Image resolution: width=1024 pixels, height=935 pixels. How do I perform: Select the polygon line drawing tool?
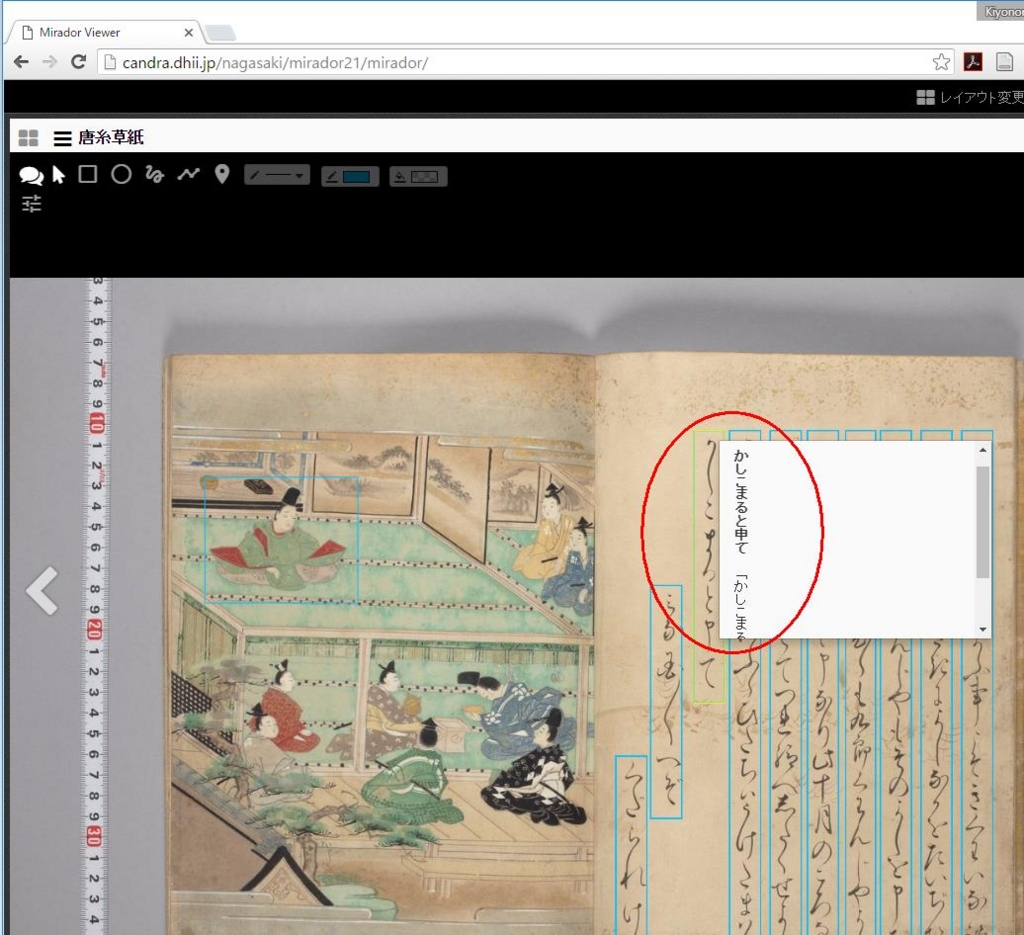[x=188, y=174]
